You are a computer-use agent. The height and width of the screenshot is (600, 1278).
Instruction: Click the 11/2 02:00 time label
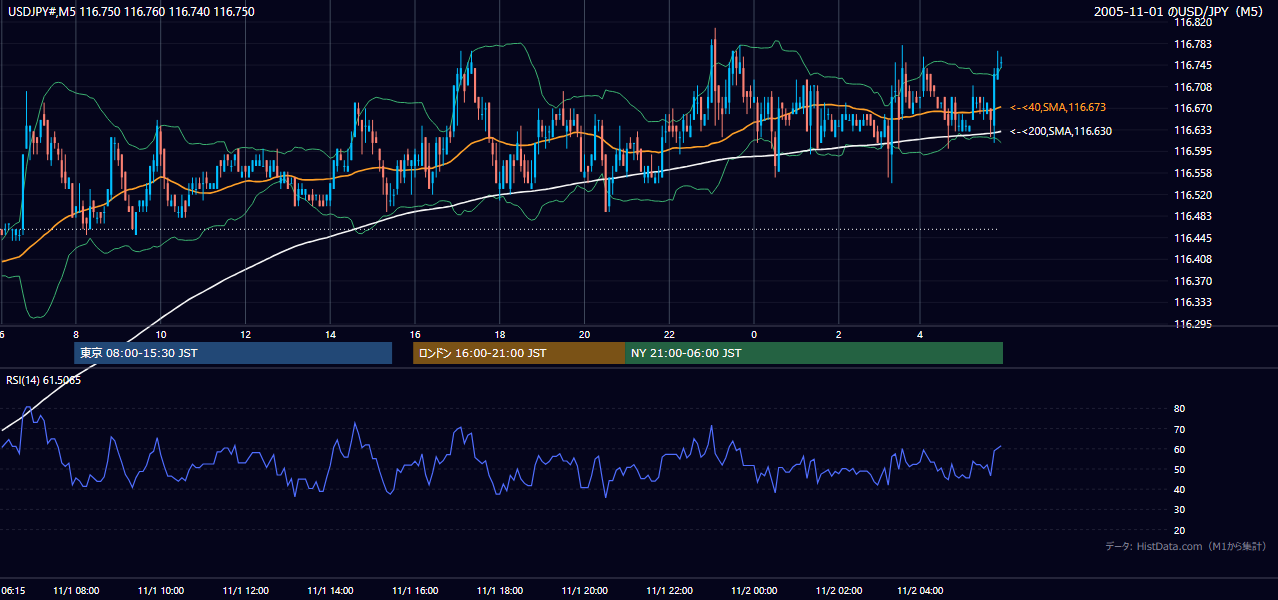839,591
